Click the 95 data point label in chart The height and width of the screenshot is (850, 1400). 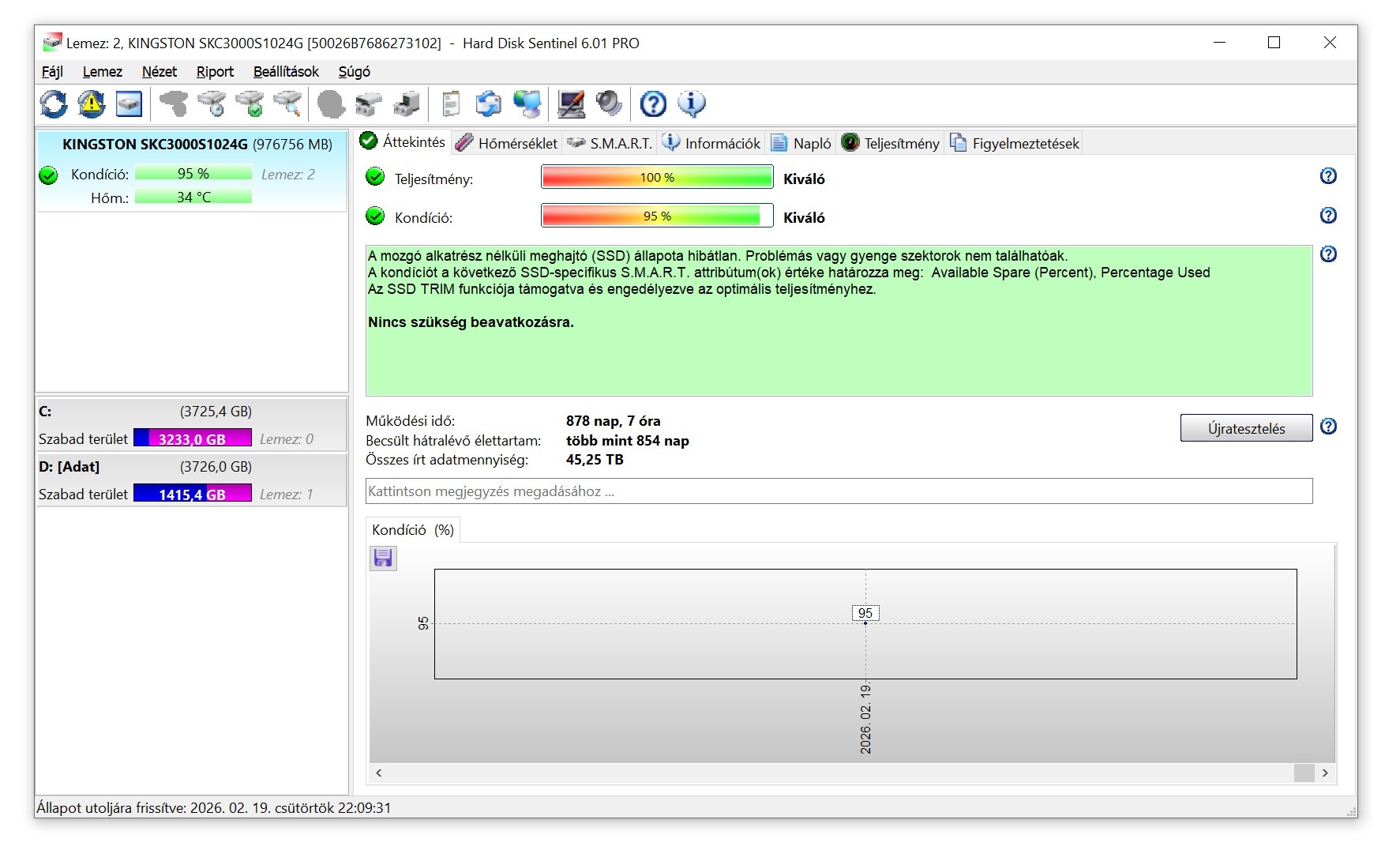865,613
